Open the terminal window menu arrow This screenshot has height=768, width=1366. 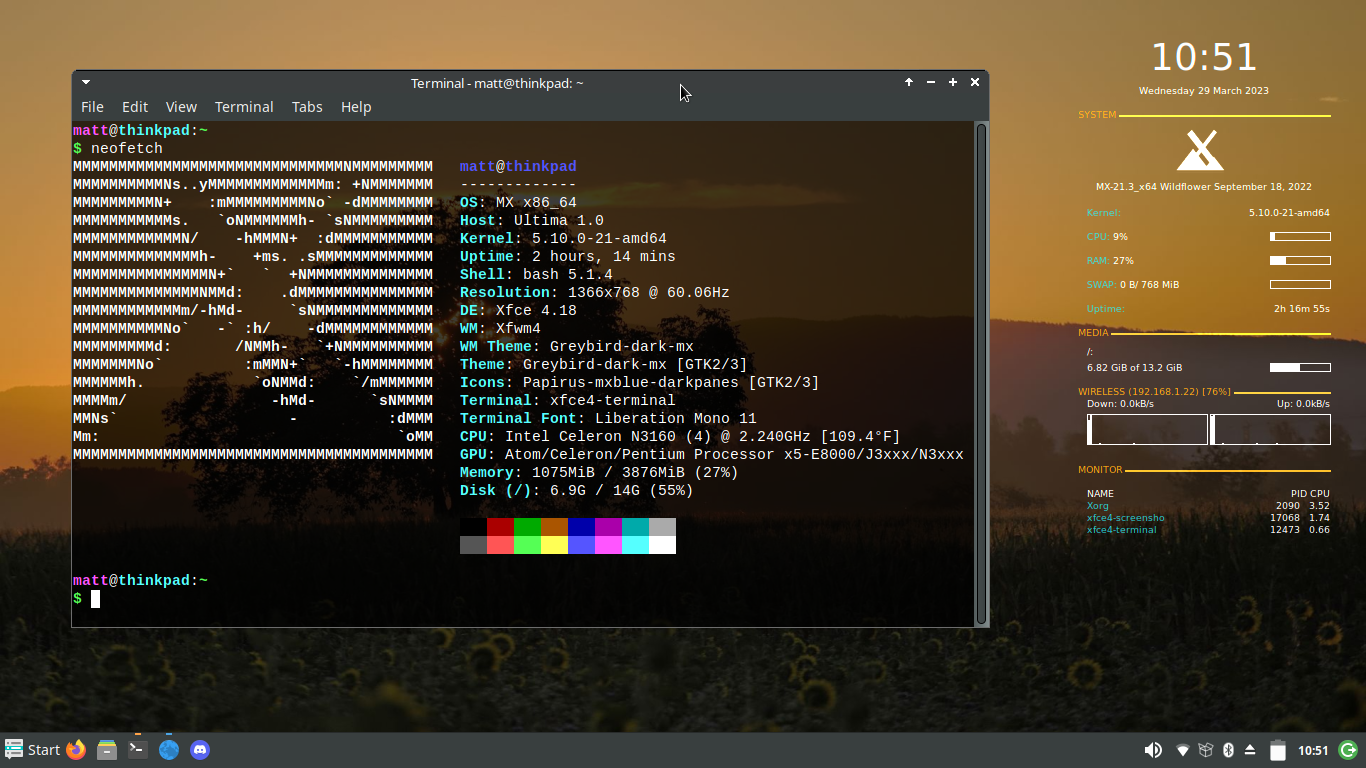pos(86,82)
